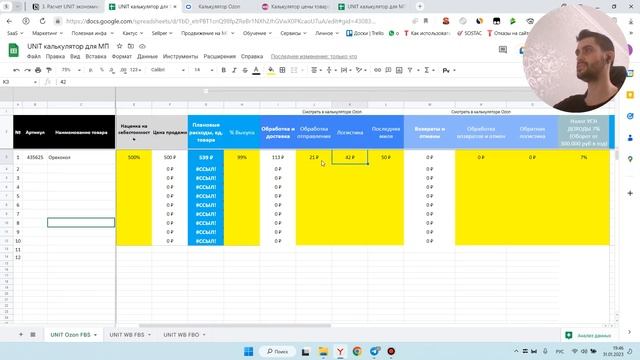This screenshot has width=640, height=360.
Task: Open Доски Trello bookmark
Action: [x=364, y=33]
